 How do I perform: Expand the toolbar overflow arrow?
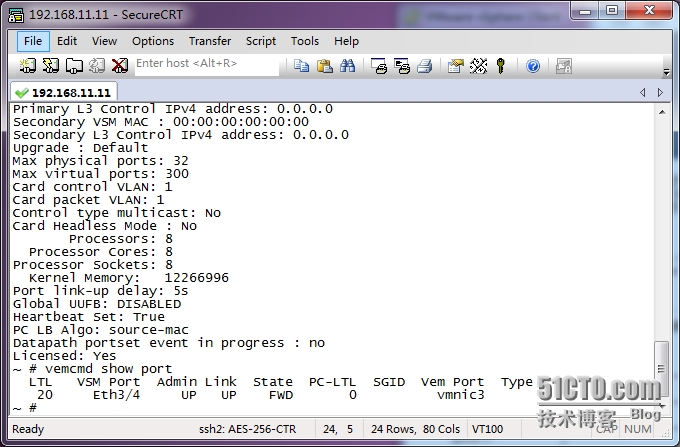coord(667,72)
